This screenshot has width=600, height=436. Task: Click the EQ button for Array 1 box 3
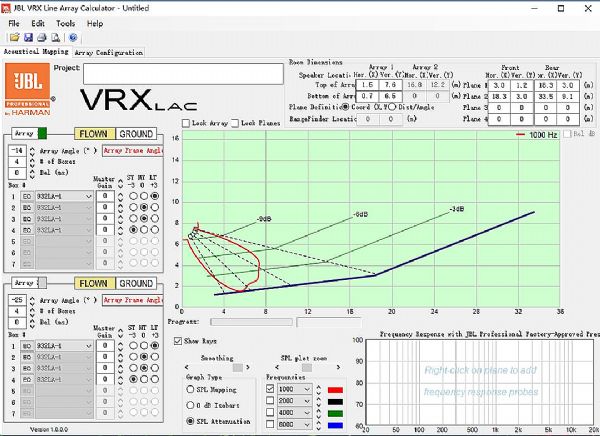[x=27, y=219]
